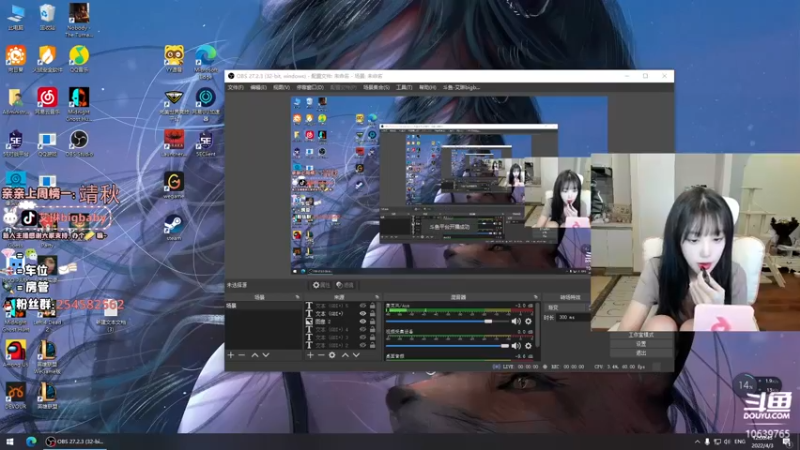
Task: Add a new scene with the plus icon under Scenes
Action: point(231,355)
